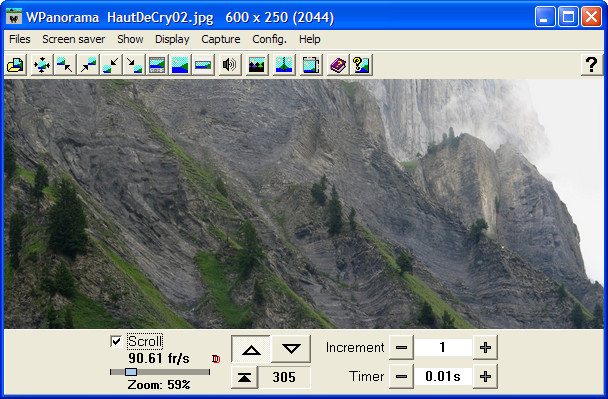Click the capture-frame picture icon

tap(311, 65)
